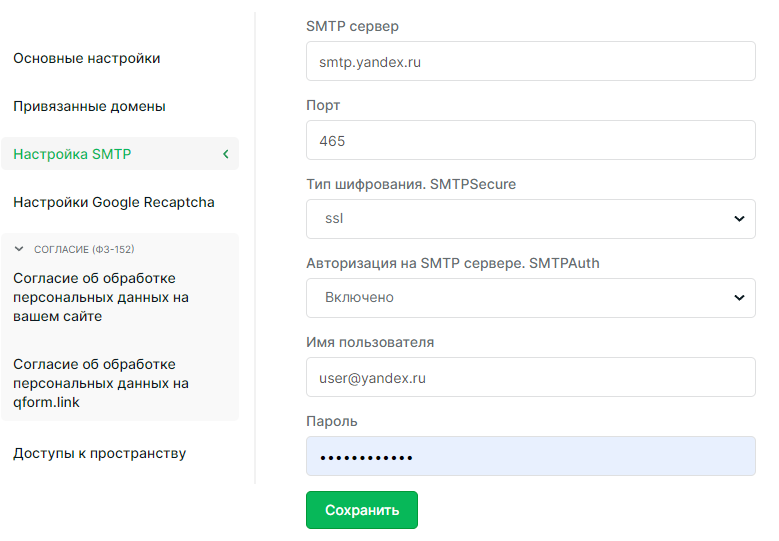Open Доступы к пространству page
779x541 pixels.
[100, 453]
